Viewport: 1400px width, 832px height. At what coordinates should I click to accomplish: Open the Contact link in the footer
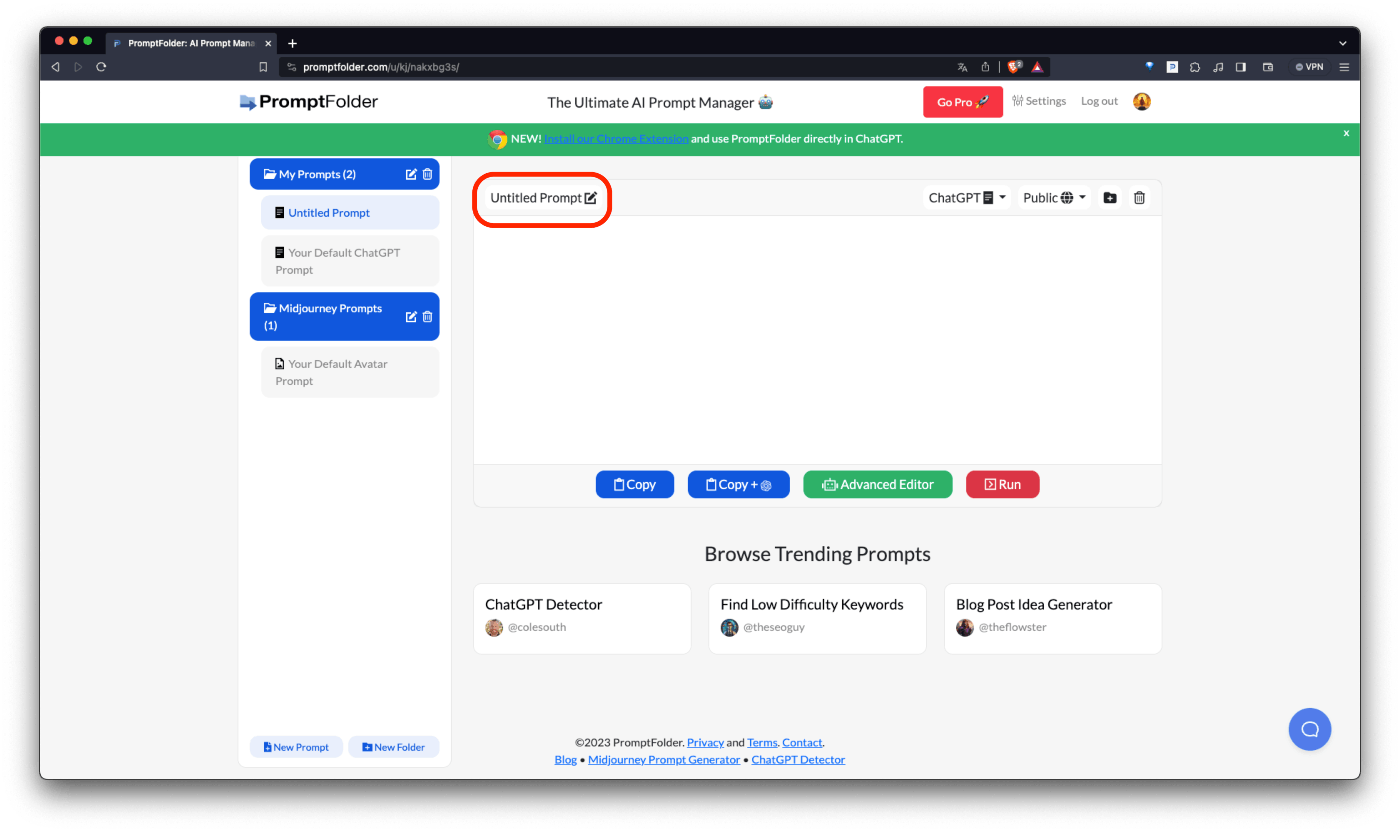802,742
